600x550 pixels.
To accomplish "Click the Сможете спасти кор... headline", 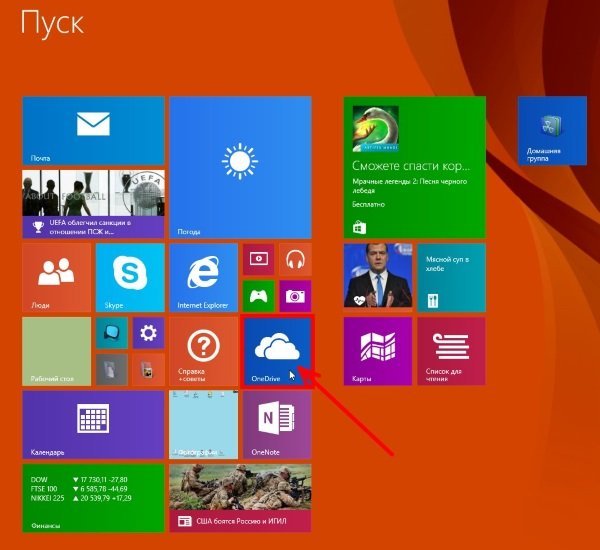I will 411,166.
